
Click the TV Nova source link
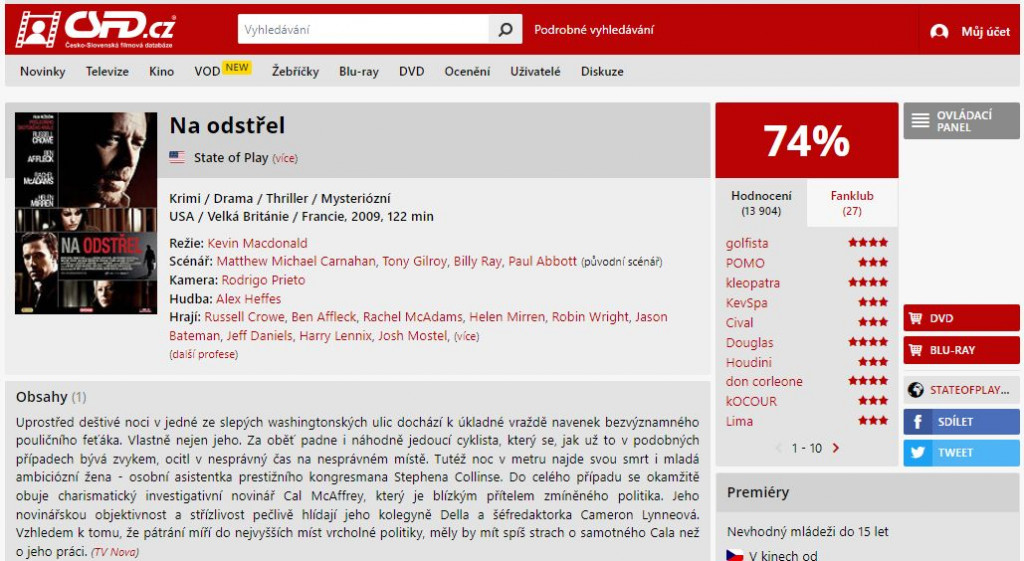pos(115,552)
